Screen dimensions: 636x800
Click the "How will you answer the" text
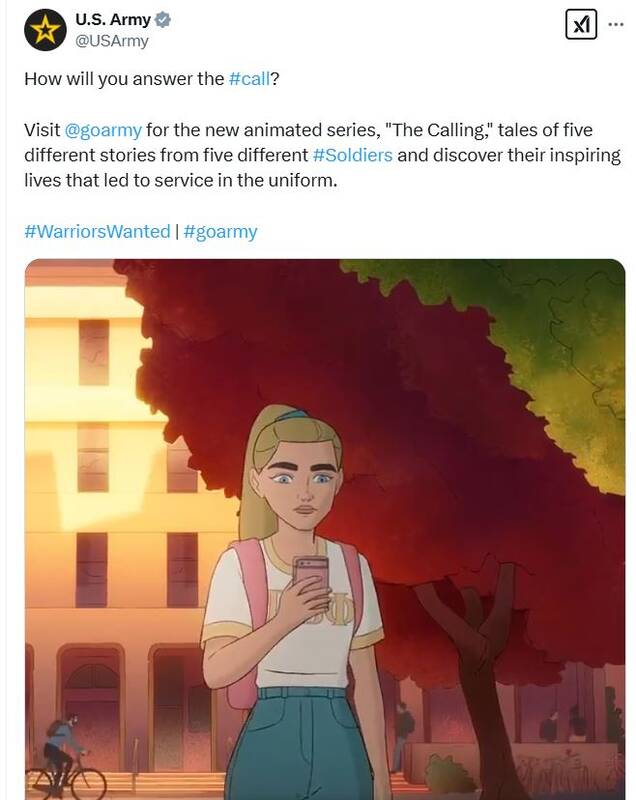coord(124,79)
